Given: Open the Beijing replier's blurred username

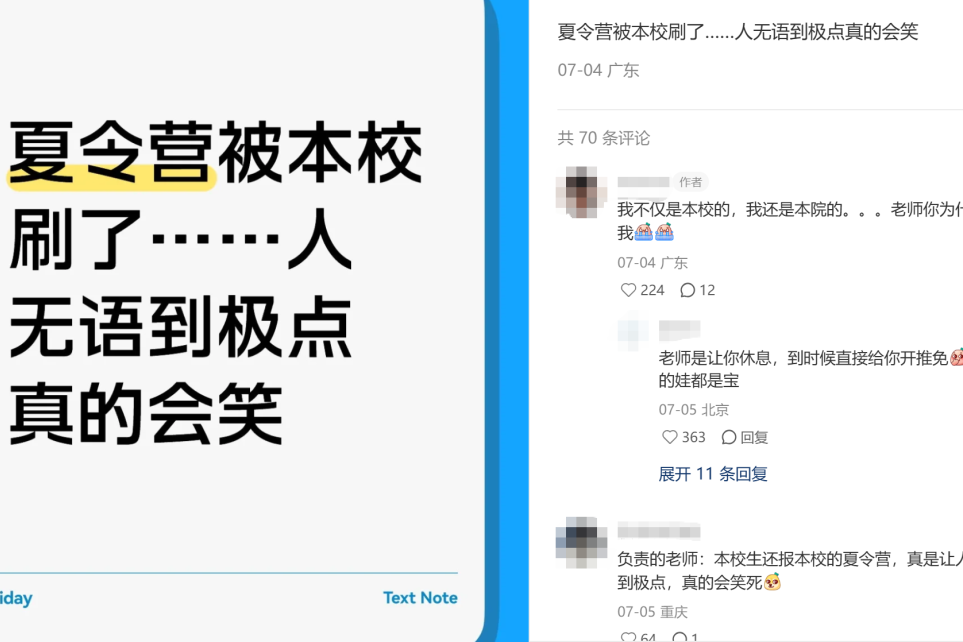Looking at the screenshot, I should point(679,331).
